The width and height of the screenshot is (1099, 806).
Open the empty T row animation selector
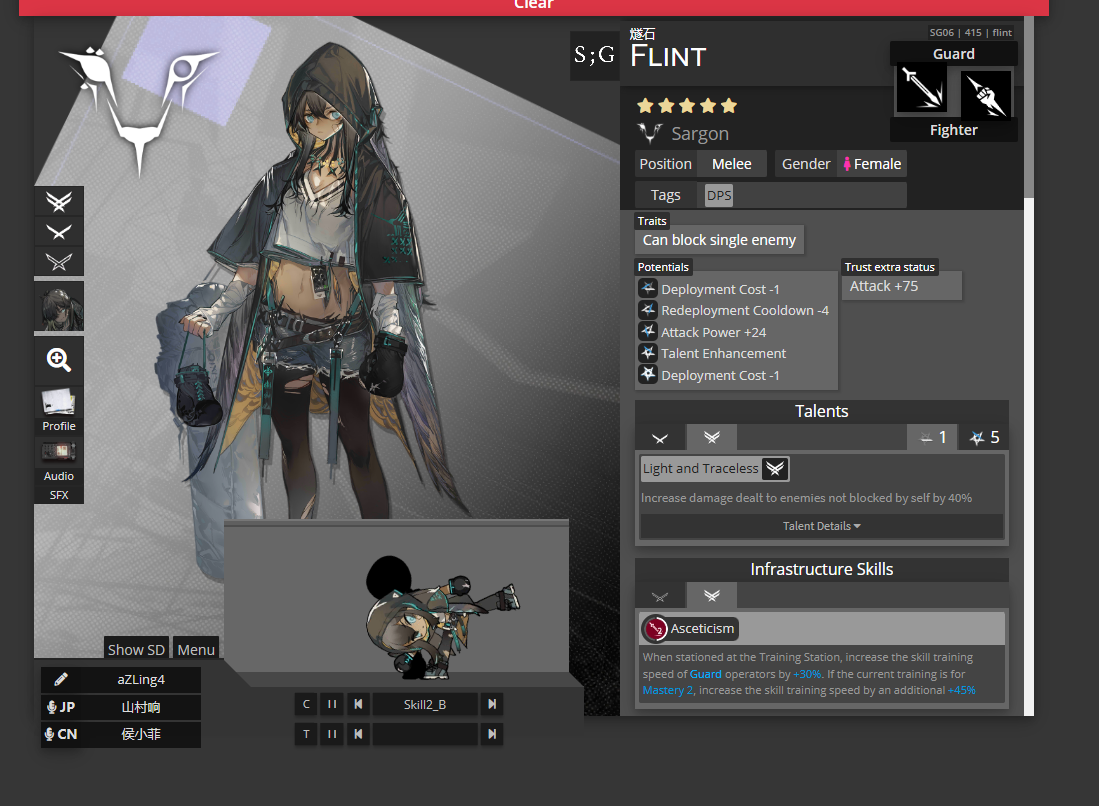click(x=425, y=734)
